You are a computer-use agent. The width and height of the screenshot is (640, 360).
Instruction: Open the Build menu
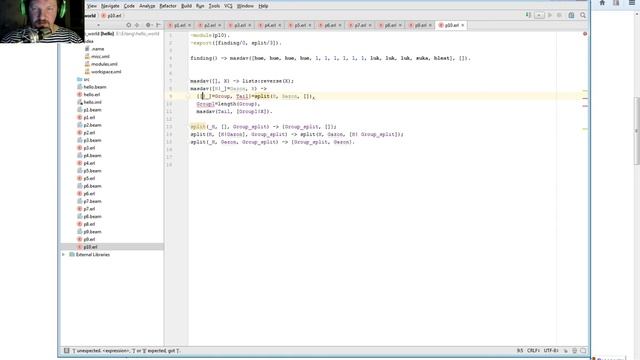[x=187, y=6]
